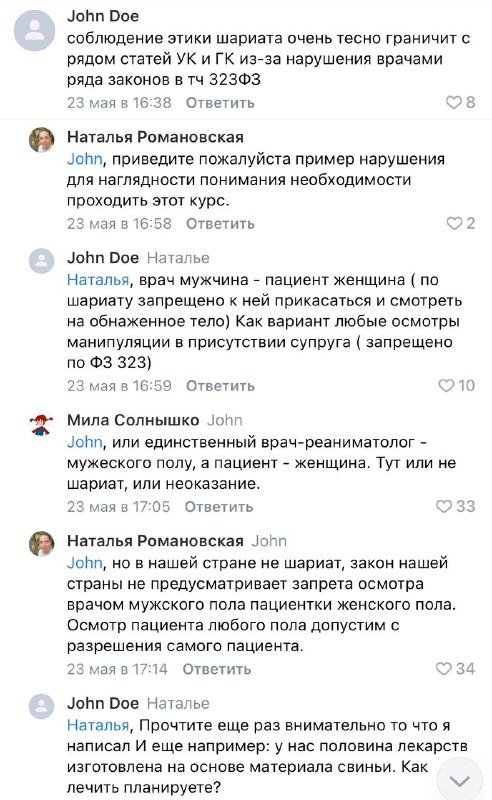The height and width of the screenshot is (800, 492).
Task: Click John mention in 16:58 comment
Action: [x=85, y=159]
